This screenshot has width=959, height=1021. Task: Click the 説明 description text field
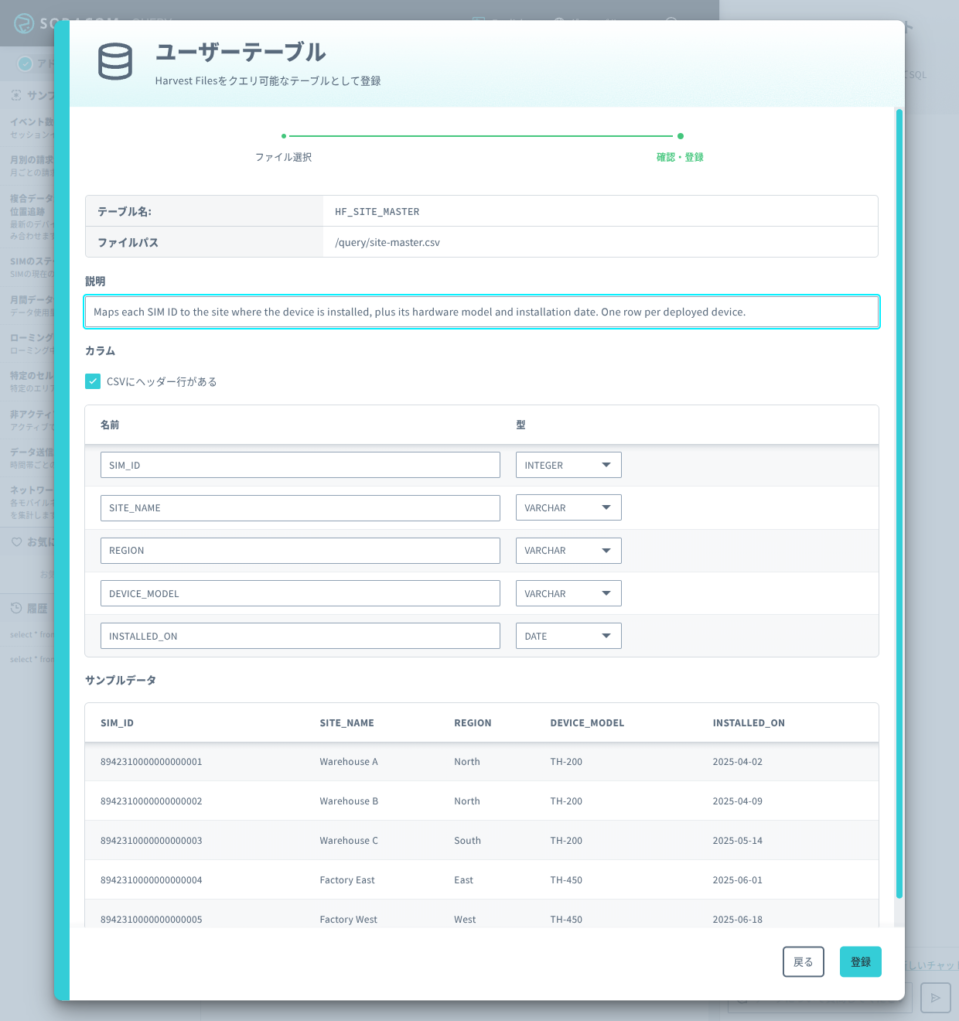tap(482, 312)
